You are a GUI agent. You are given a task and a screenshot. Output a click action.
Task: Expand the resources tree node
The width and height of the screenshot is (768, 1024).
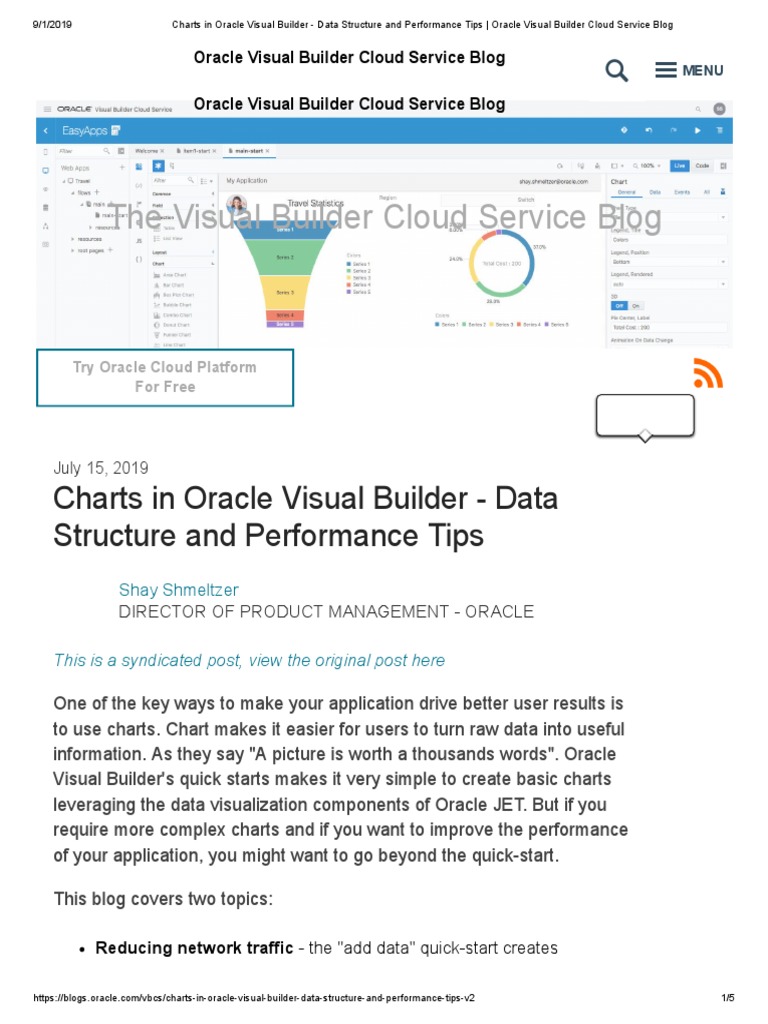click(x=73, y=240)
